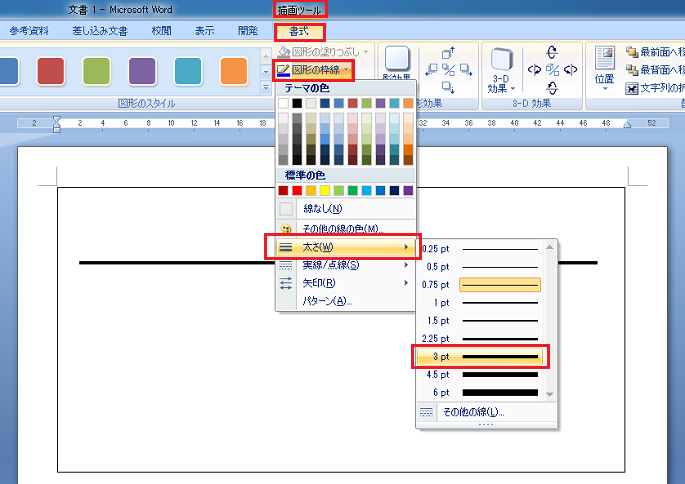Screen dimensions: 685x484
Task: Choose パターン(A) from the outline menu
Action: click(x=326, y=301)
